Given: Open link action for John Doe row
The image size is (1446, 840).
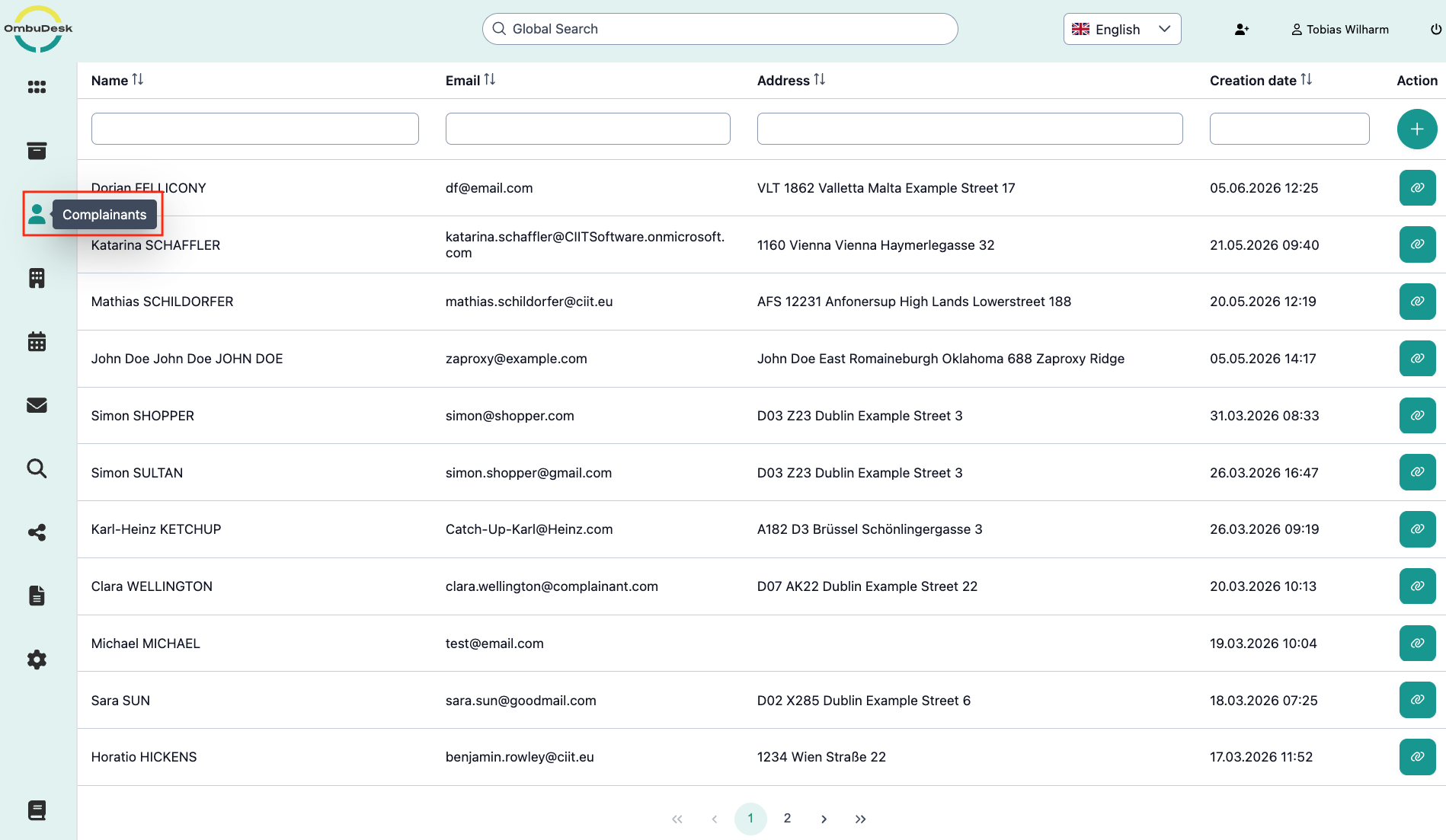Looking at the screenshot, I should (1417, 359).
